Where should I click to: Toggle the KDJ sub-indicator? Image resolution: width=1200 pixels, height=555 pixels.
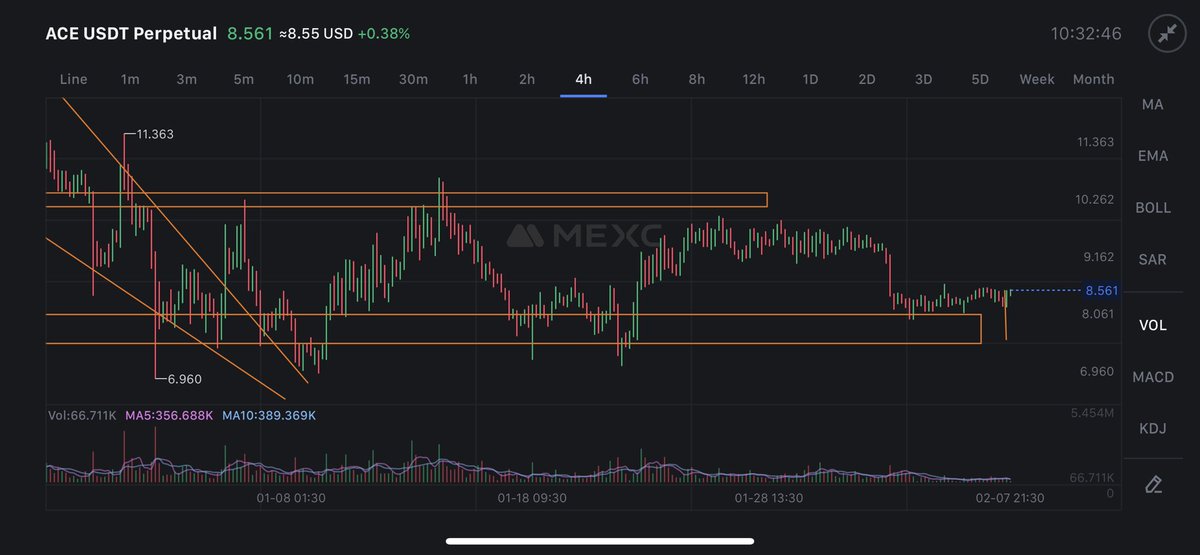pos(1153,429)
